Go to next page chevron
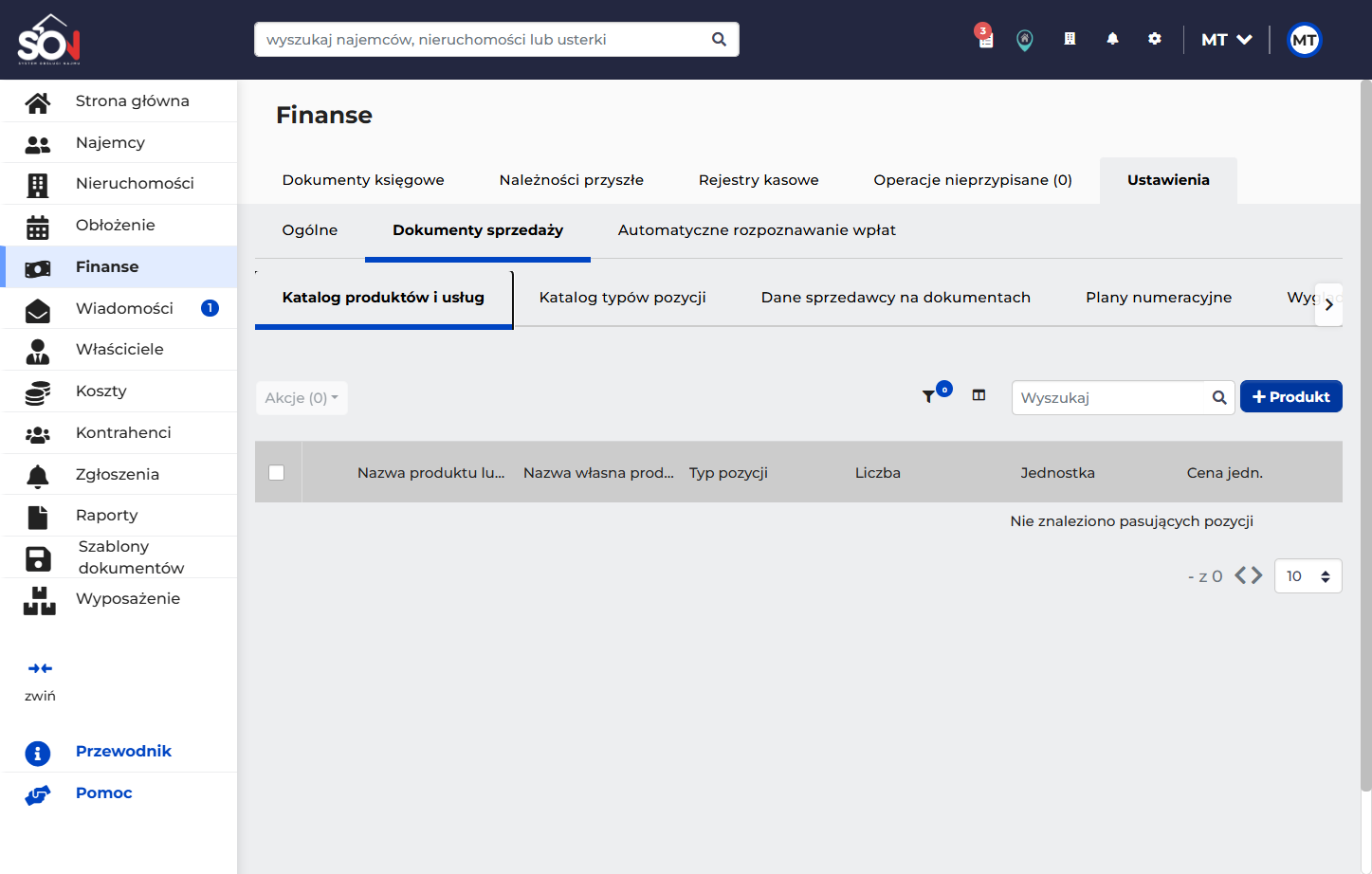Viewport: 1372px width, 874px height. pyautogui.click(x=1256, y=575)
